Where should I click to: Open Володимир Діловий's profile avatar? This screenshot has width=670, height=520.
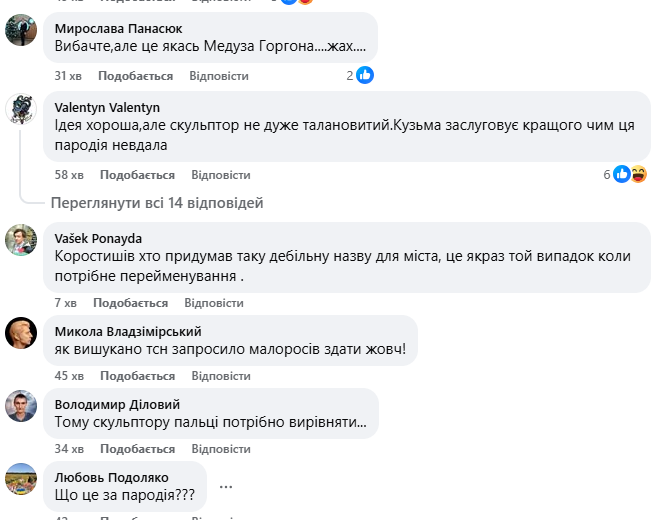pos(22,406)
